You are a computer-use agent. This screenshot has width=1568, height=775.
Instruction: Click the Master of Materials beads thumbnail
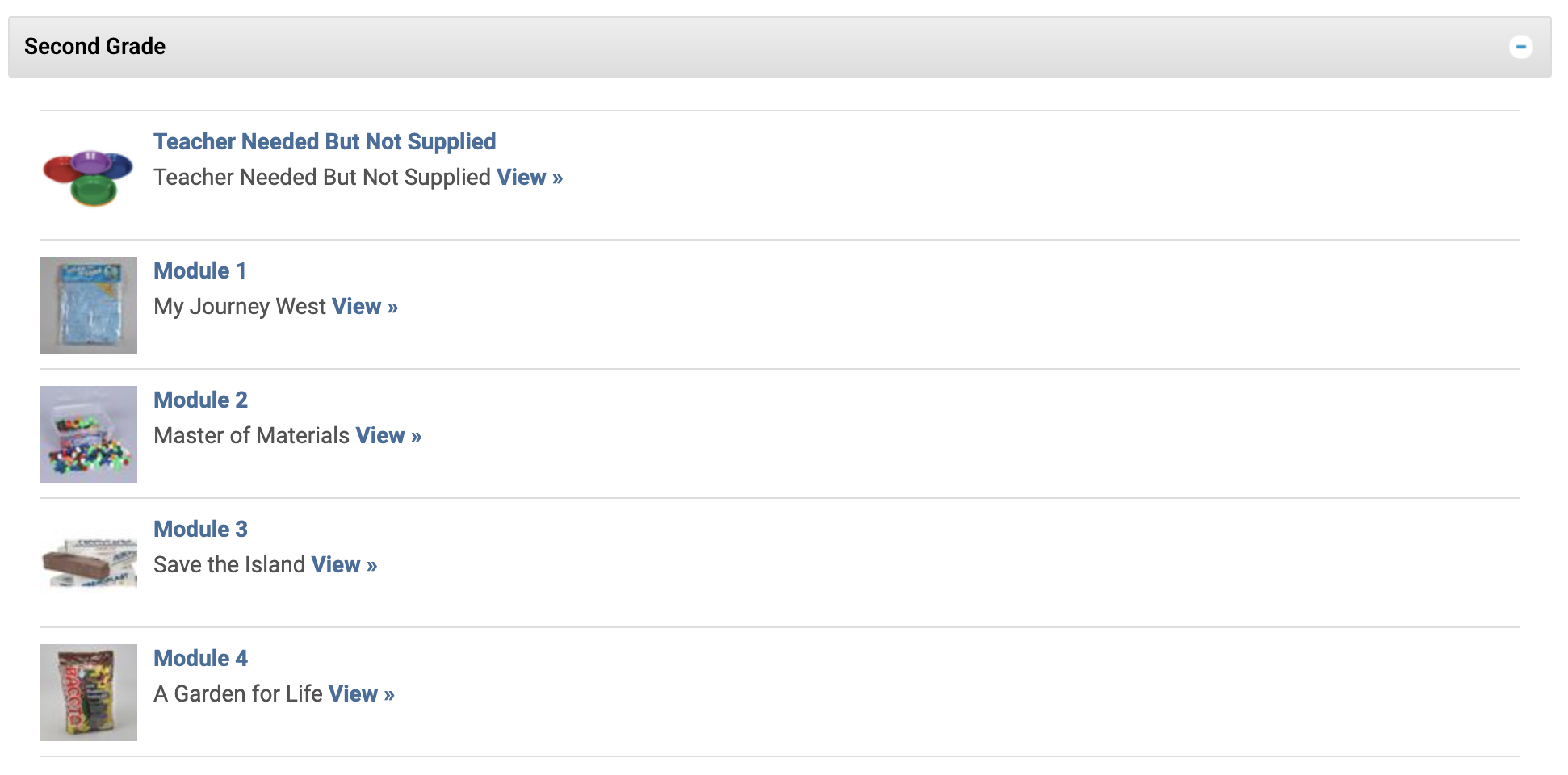click(x=88, y=434)
